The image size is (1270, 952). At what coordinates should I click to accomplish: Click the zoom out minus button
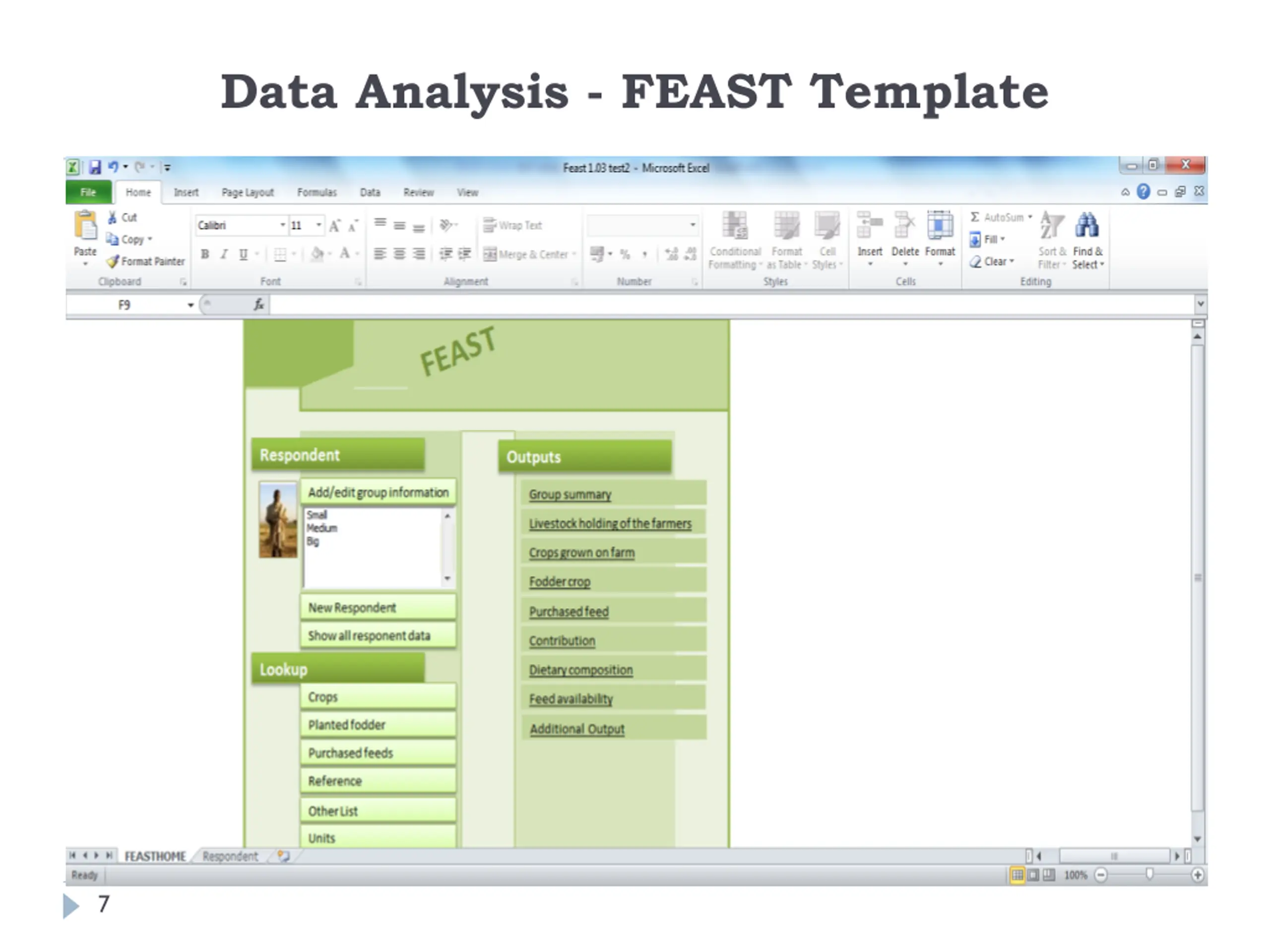pyautogui.click(x=1100, y=875)
